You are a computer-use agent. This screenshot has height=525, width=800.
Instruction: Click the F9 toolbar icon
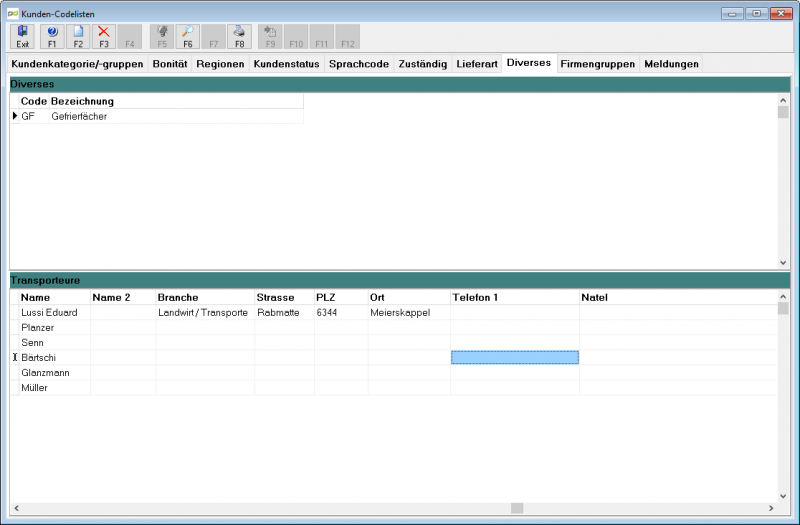click(270, 37)
